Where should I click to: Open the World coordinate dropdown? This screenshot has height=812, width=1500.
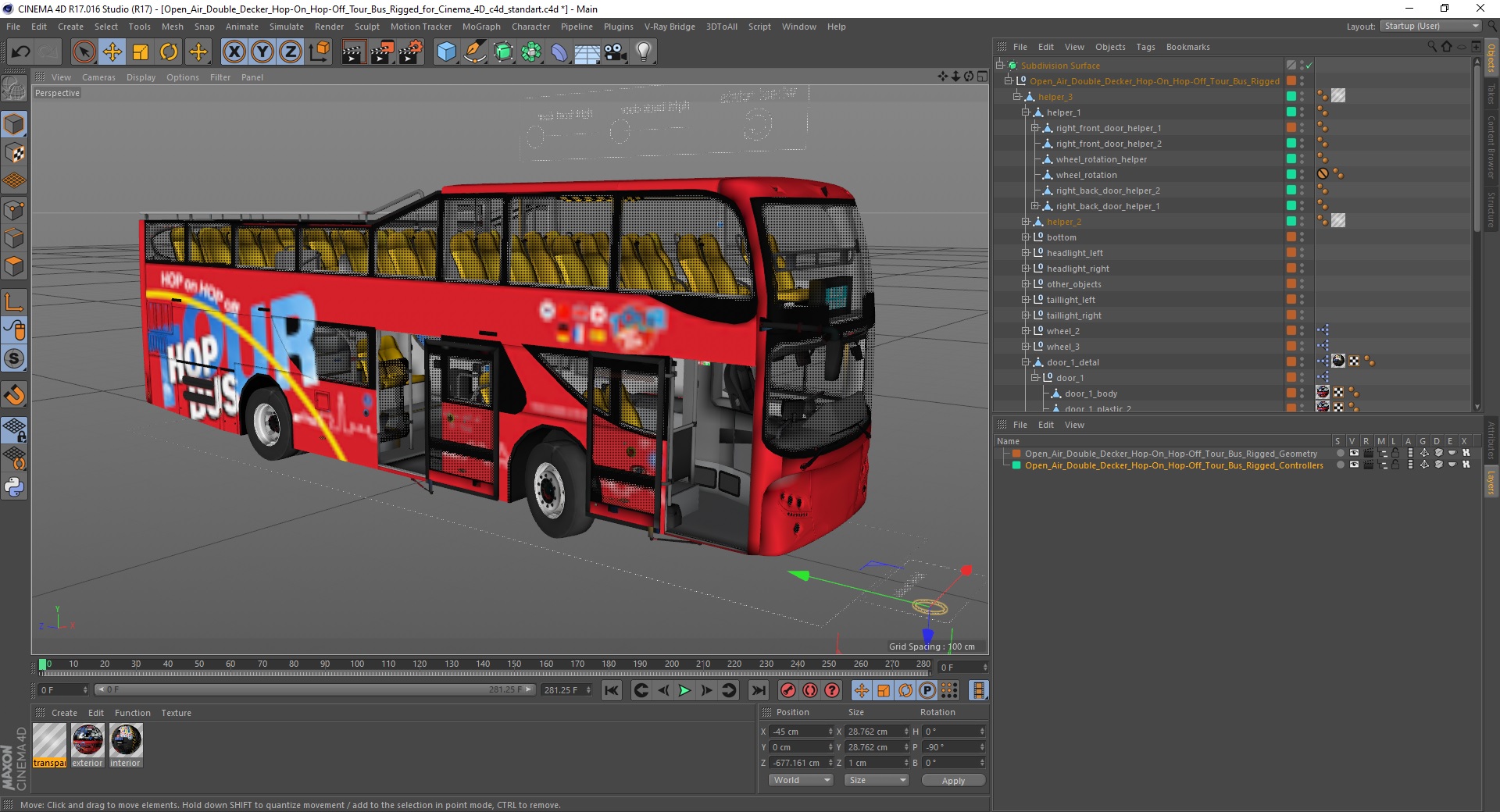point(802,780)
